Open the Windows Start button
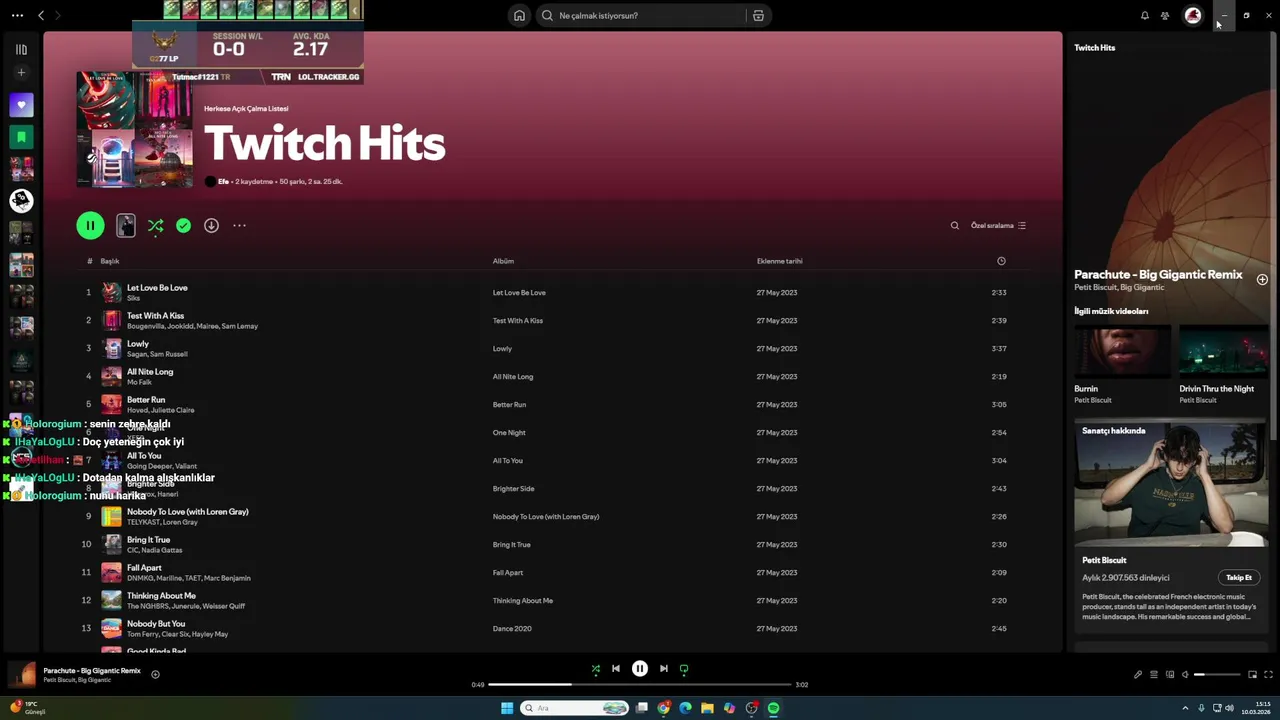 507,708
